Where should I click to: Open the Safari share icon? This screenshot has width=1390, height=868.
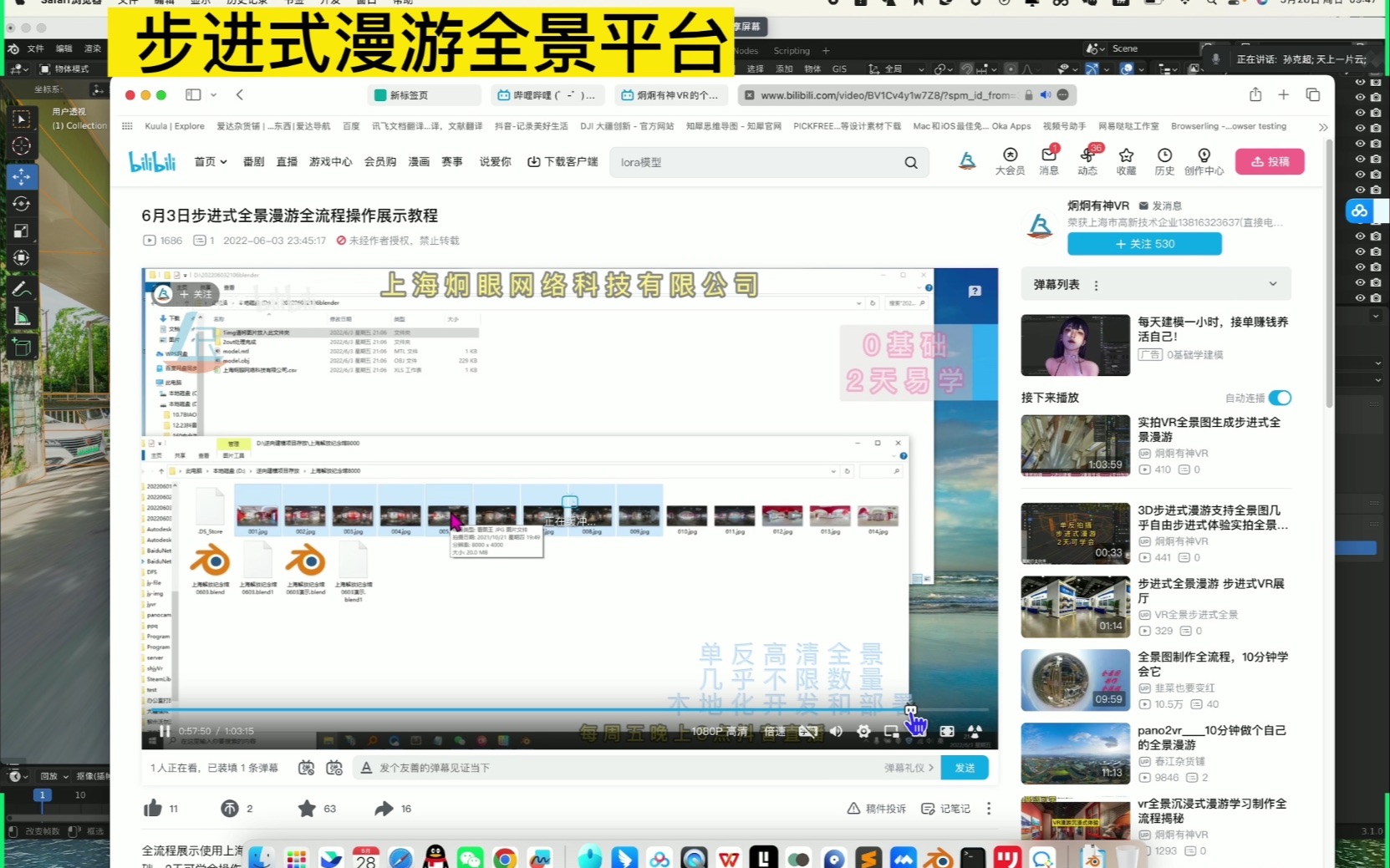click(x=1255, y=94)
